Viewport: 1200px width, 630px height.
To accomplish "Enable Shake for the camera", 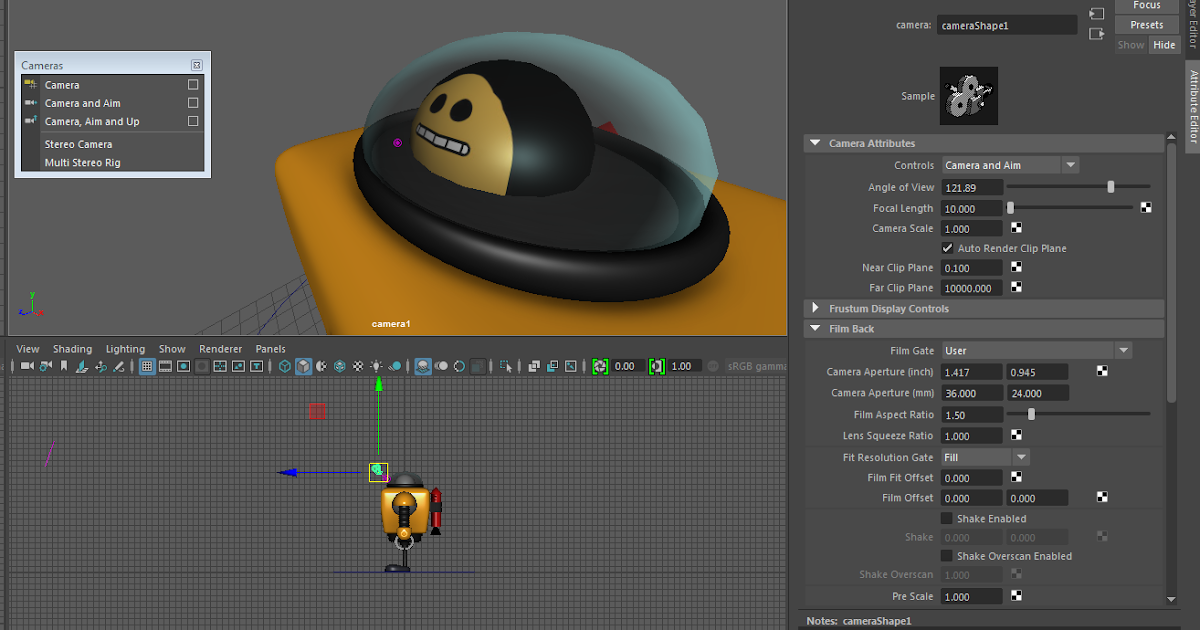I will coord(946,518).
